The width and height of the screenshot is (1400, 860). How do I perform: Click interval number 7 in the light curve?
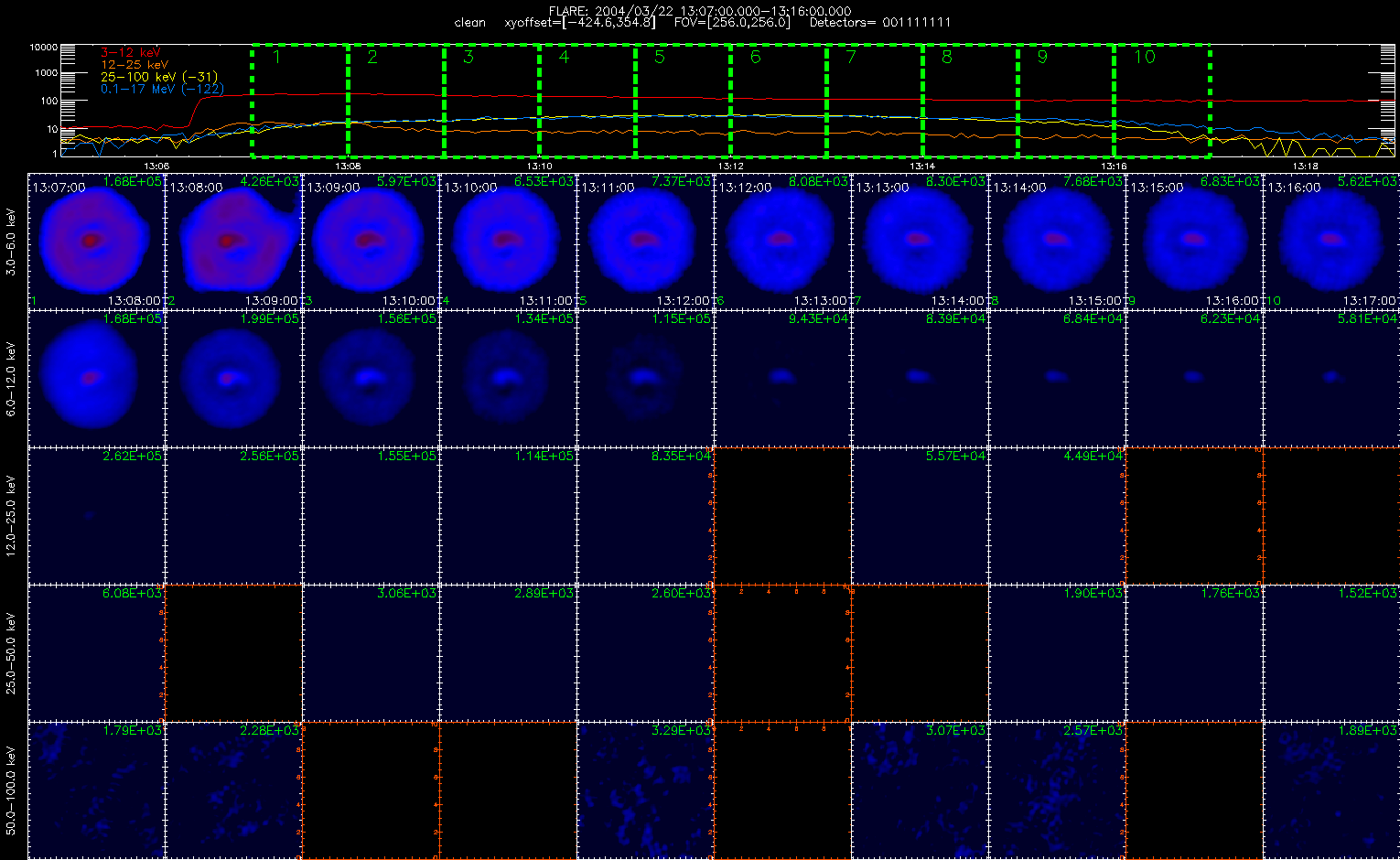pos(851,57)
